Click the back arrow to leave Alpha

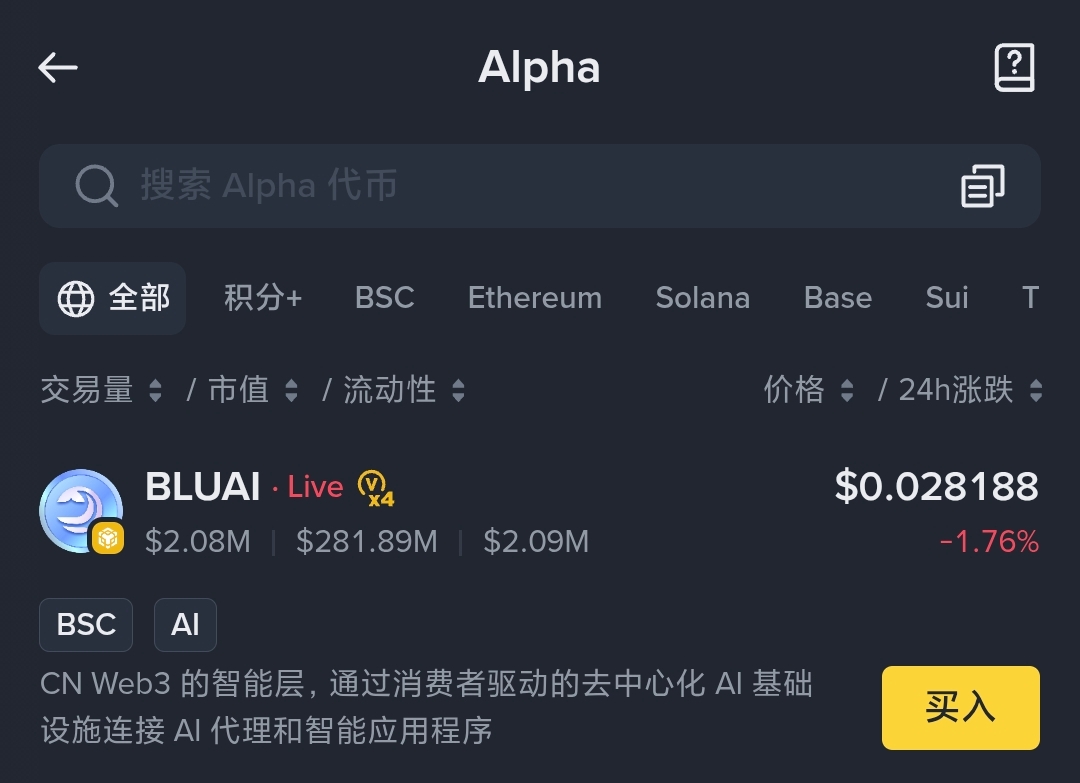[57, 67]
